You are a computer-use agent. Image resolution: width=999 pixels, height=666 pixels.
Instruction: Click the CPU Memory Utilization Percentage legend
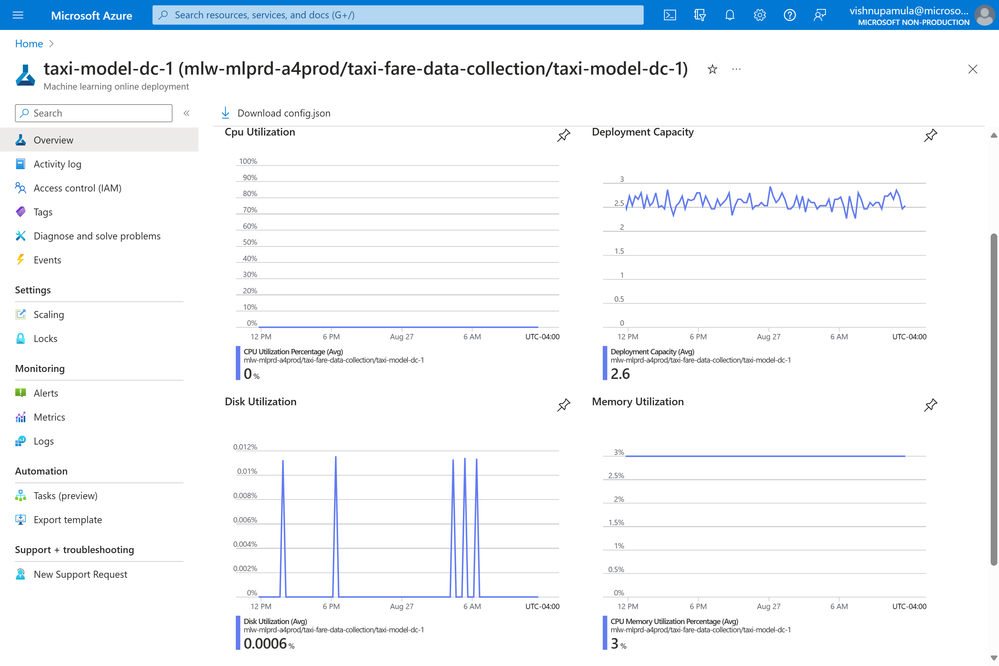pyautogui.click(x=674, y=621)
